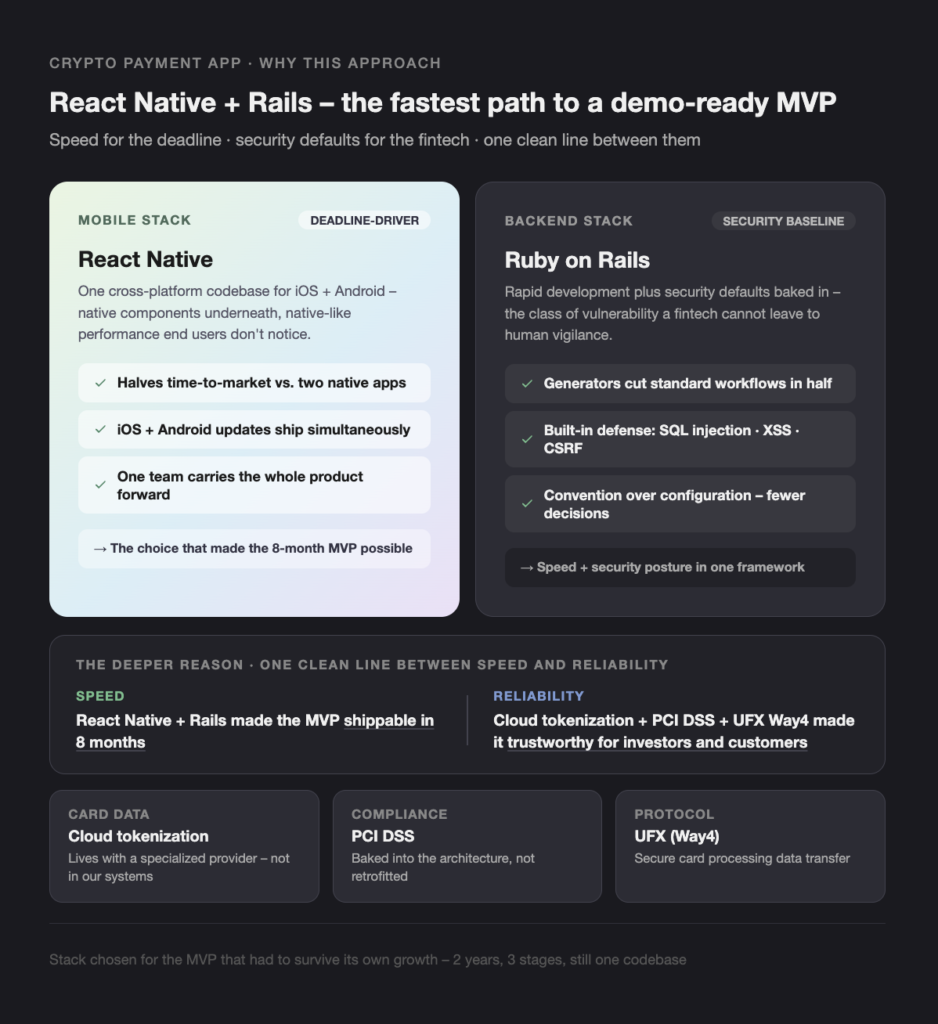938x1024 pixels.
Task: Click the 'One cross-platform codebase' description paragraph
Action: 237,312
